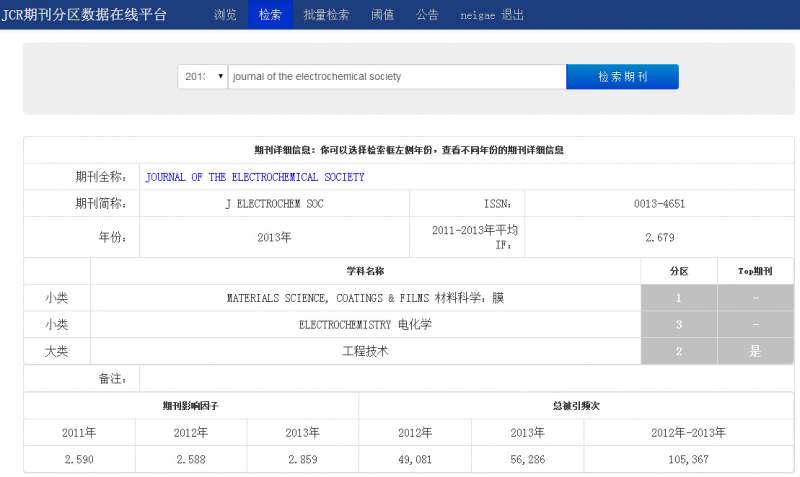Screen dimensions: 800x477
Task: Click the 2011-2013年平均 IF label
Action: click(x=475, y=237)
